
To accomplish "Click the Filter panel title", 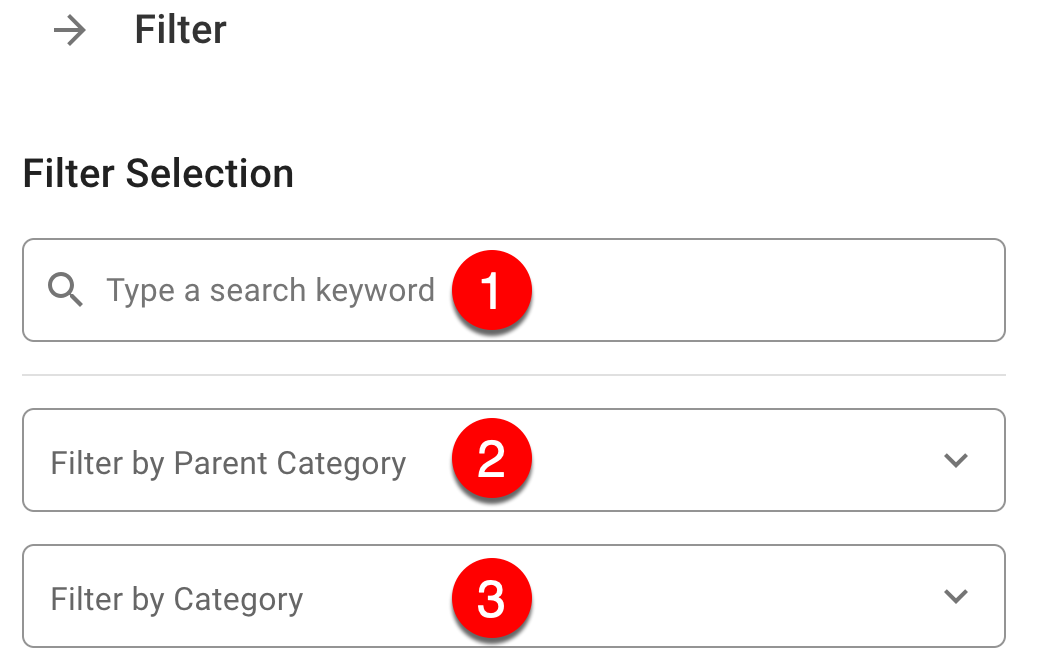I will click(x=180, y=31).
